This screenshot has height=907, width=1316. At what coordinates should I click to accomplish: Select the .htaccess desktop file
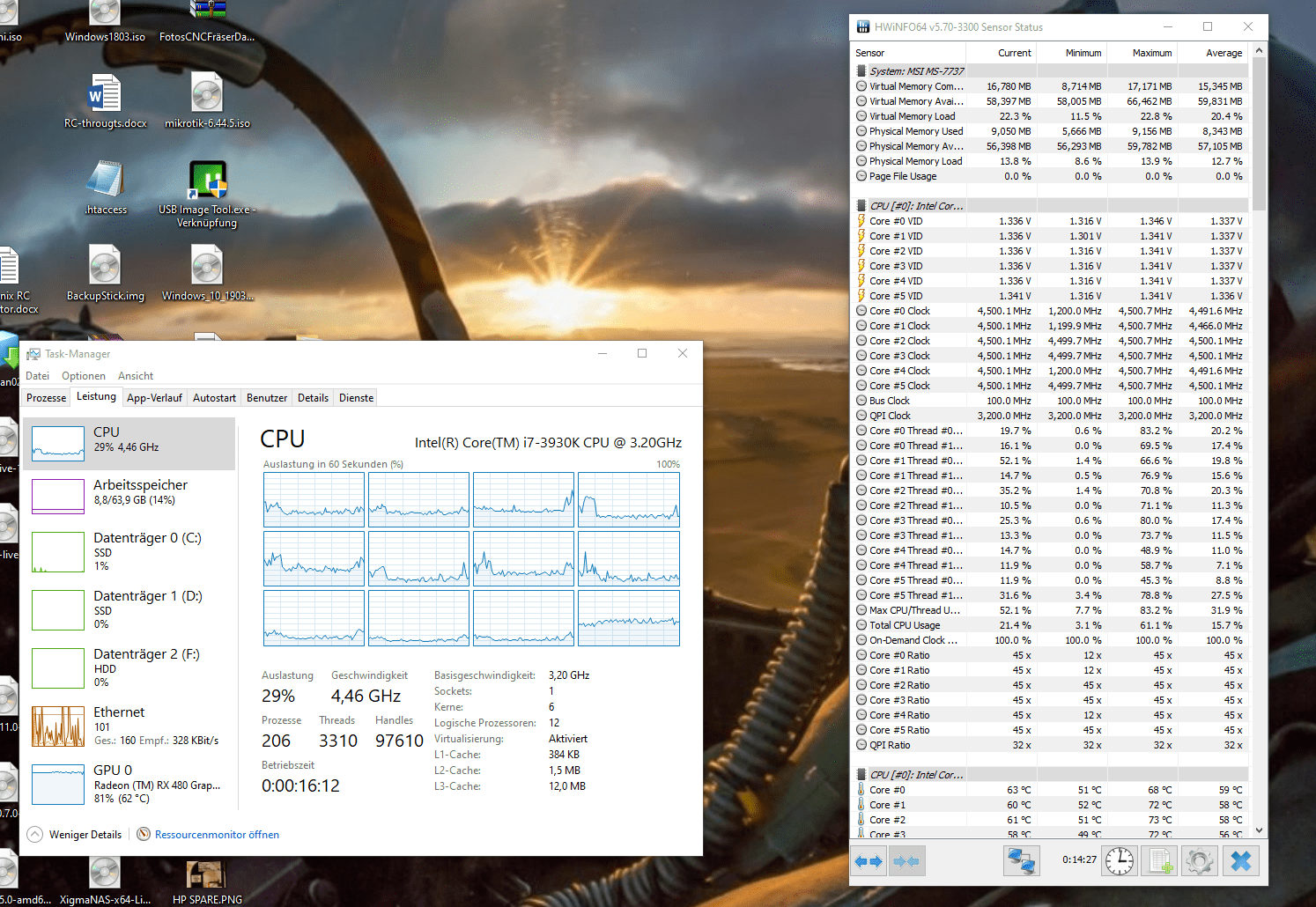105,188
